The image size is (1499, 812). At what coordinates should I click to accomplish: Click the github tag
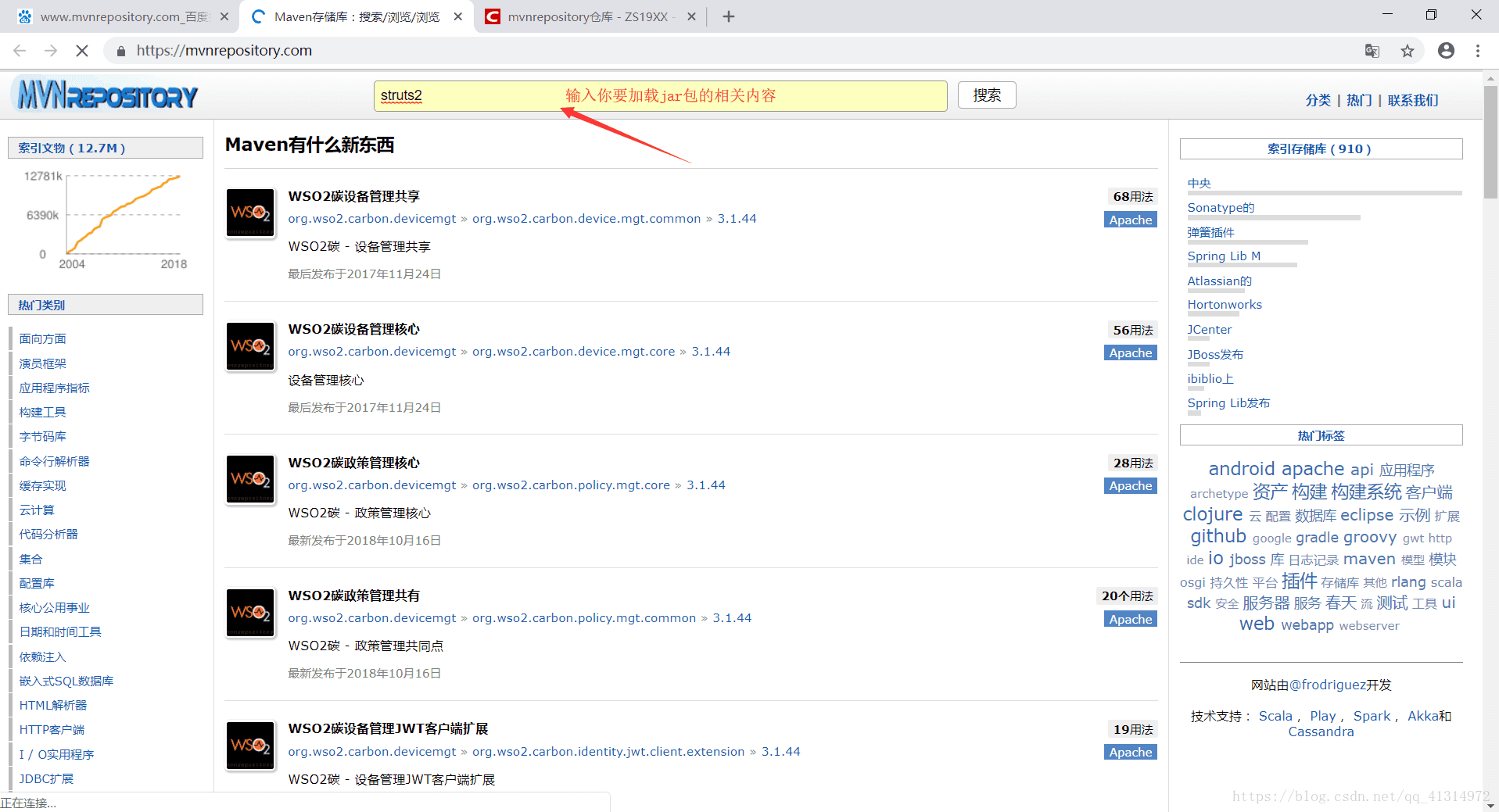tap(1218, 536)
